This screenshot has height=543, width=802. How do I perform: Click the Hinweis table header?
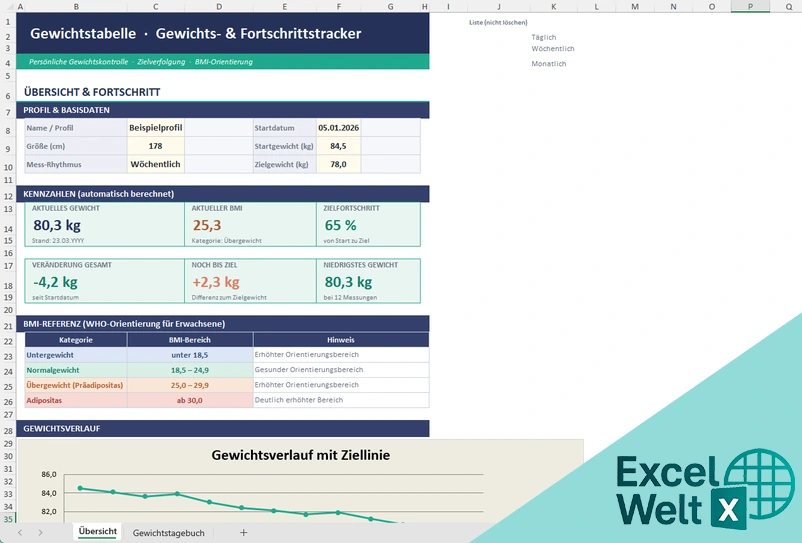click(x=341, y=340)
